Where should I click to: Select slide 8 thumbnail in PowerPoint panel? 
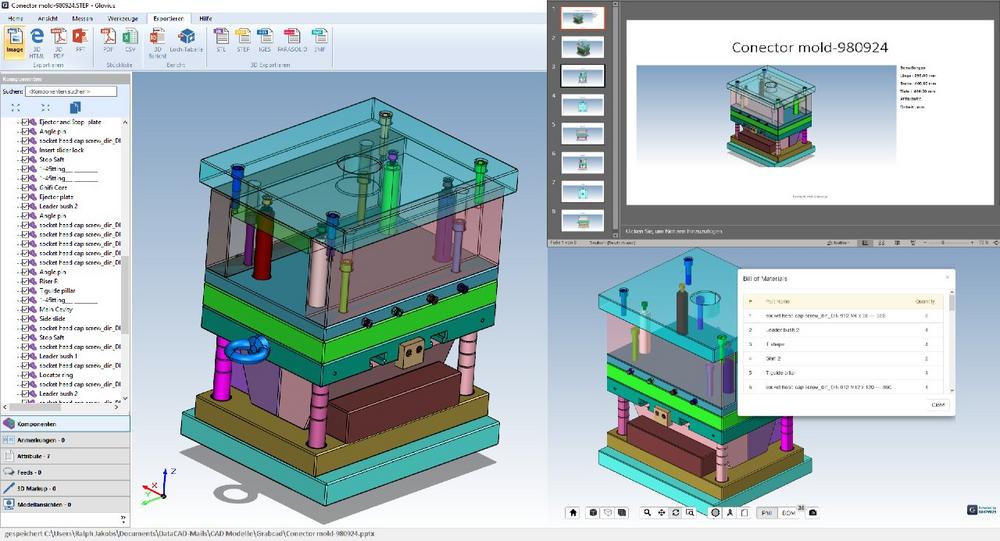coord(582,221)
